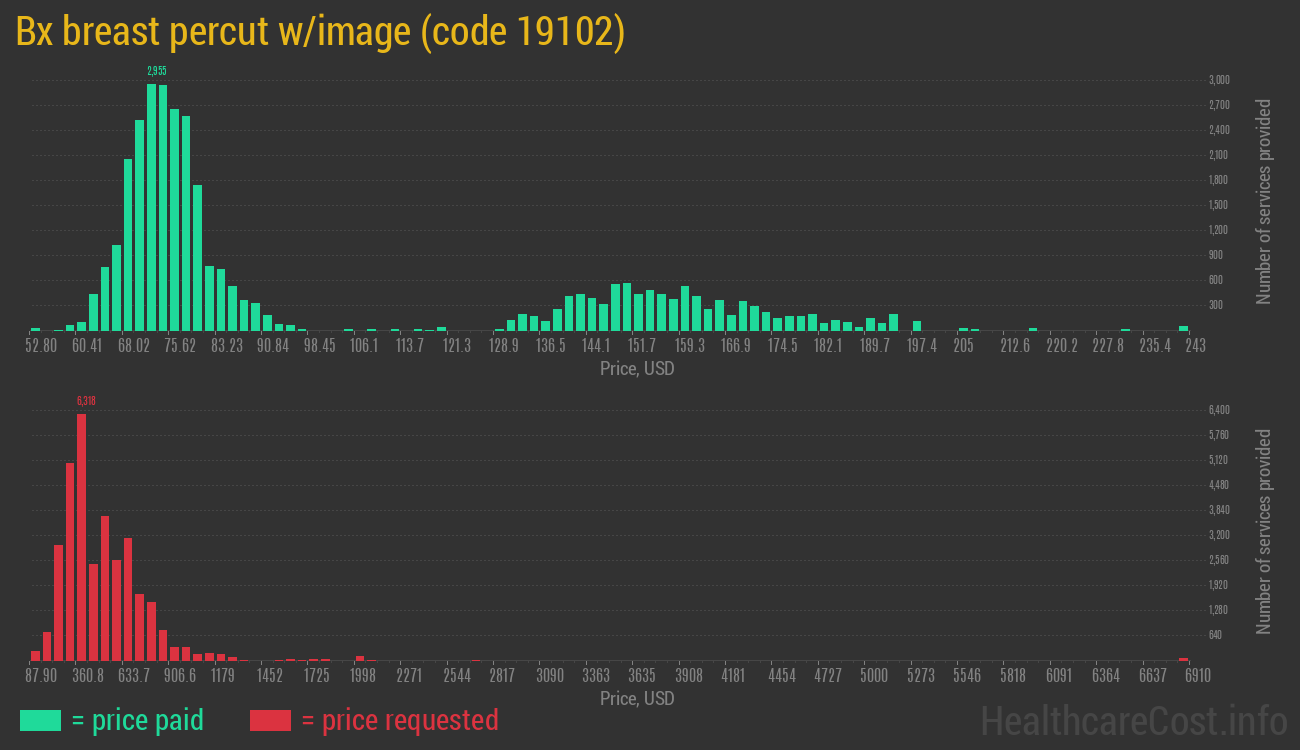Image resolution: width=1300 pixels, height=750 pixels.
Task: Click the 151.7 x-axis label on the green chart
Action: [643, 346]
